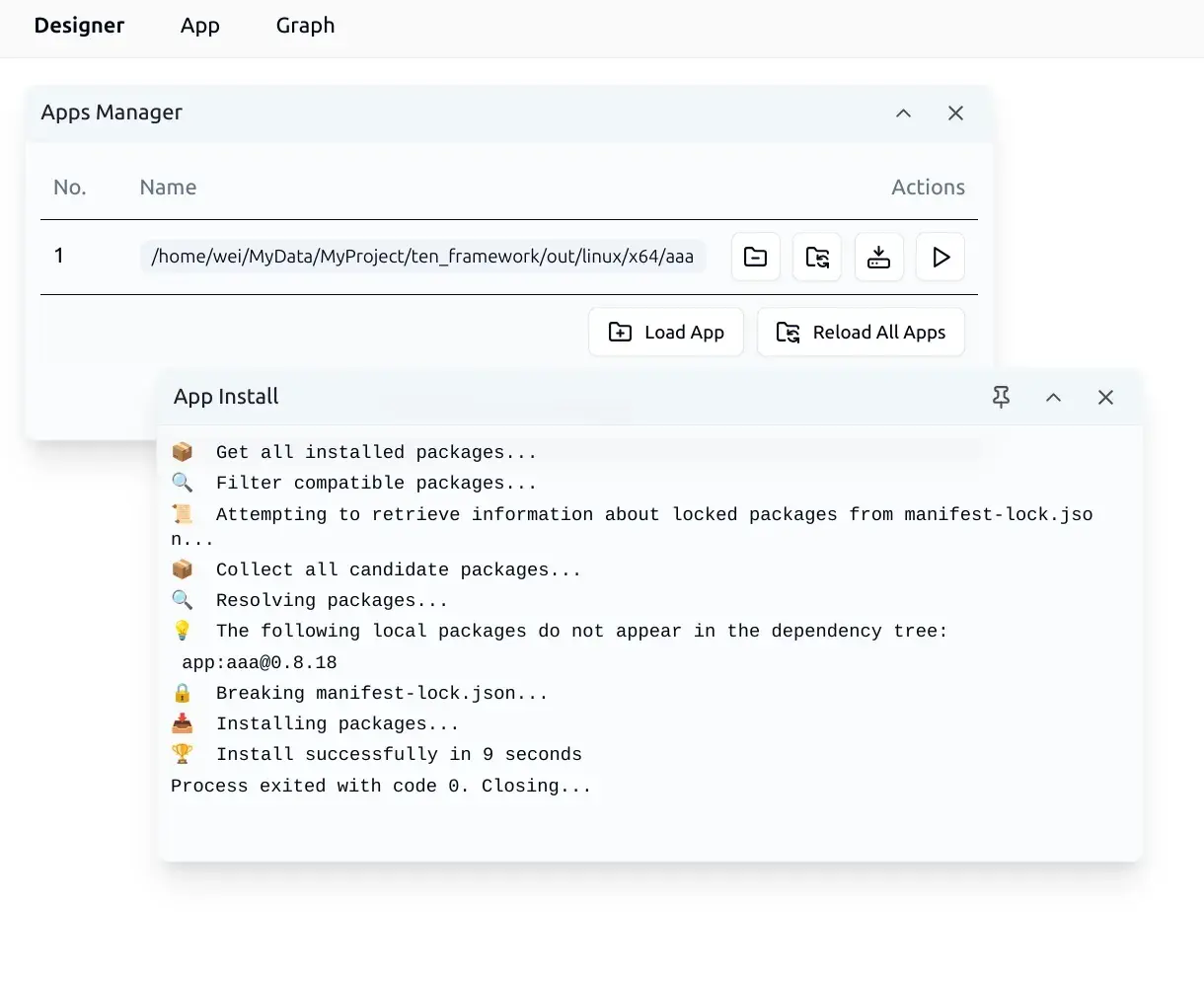Reload the aaa app with folder refresh icon
This screenshot has height=983, width=1204.
pos(817,257)
